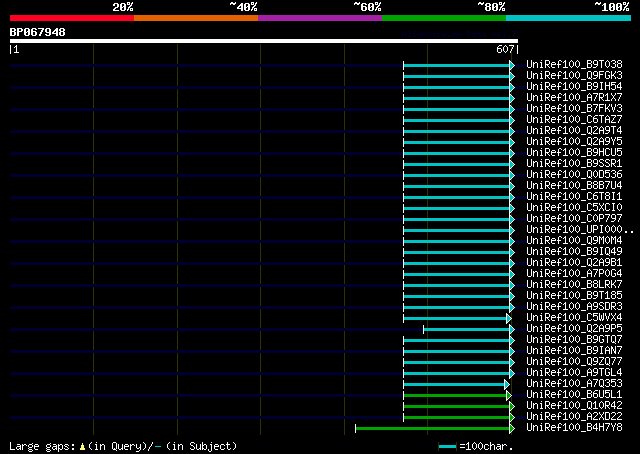
Task: Click UniRef100_Q2A9T4 text
Action: pyautogui.click(x=574, y=131)
